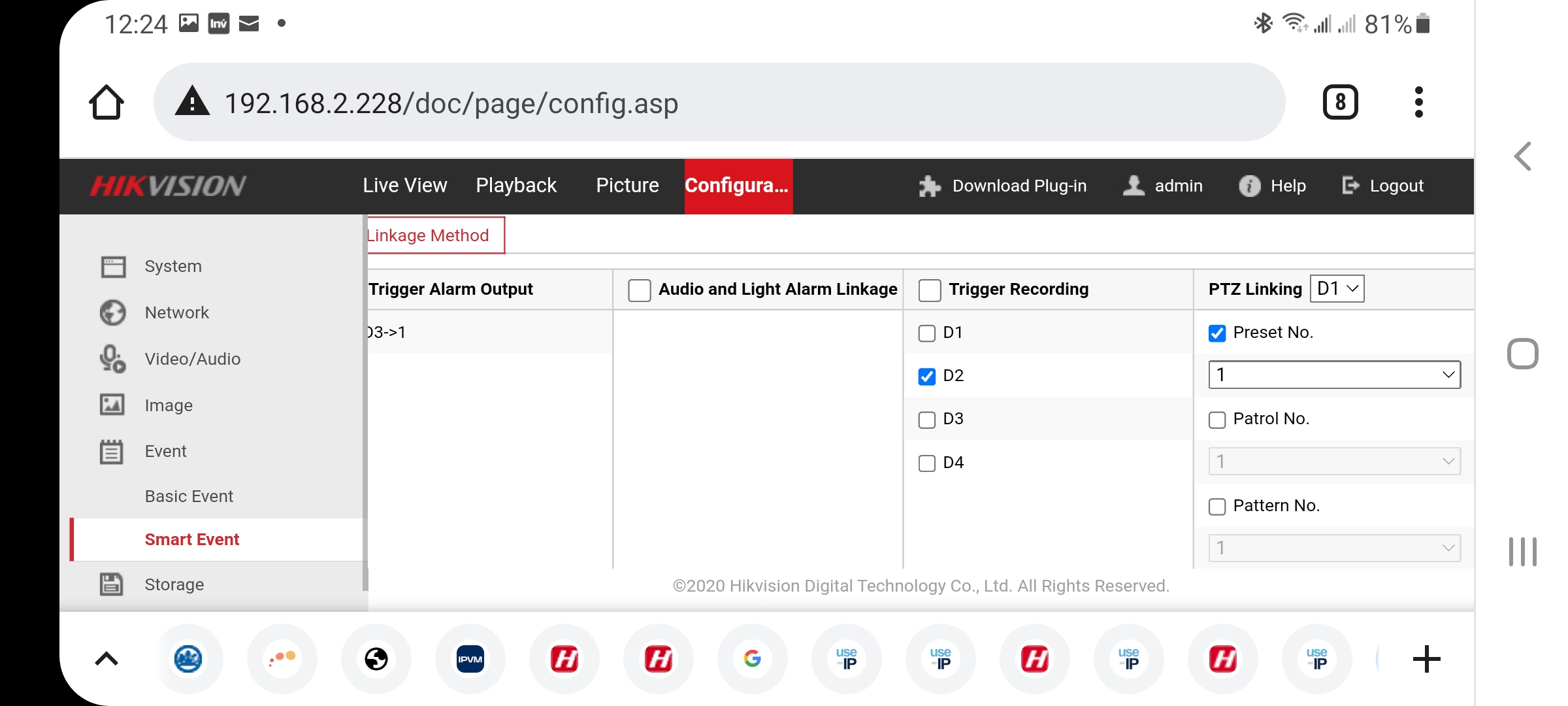The image size is (1568, 706).
Task: Toggle the Audio and Light Alarm Linkage checkbox
Action: coord(639,289)
